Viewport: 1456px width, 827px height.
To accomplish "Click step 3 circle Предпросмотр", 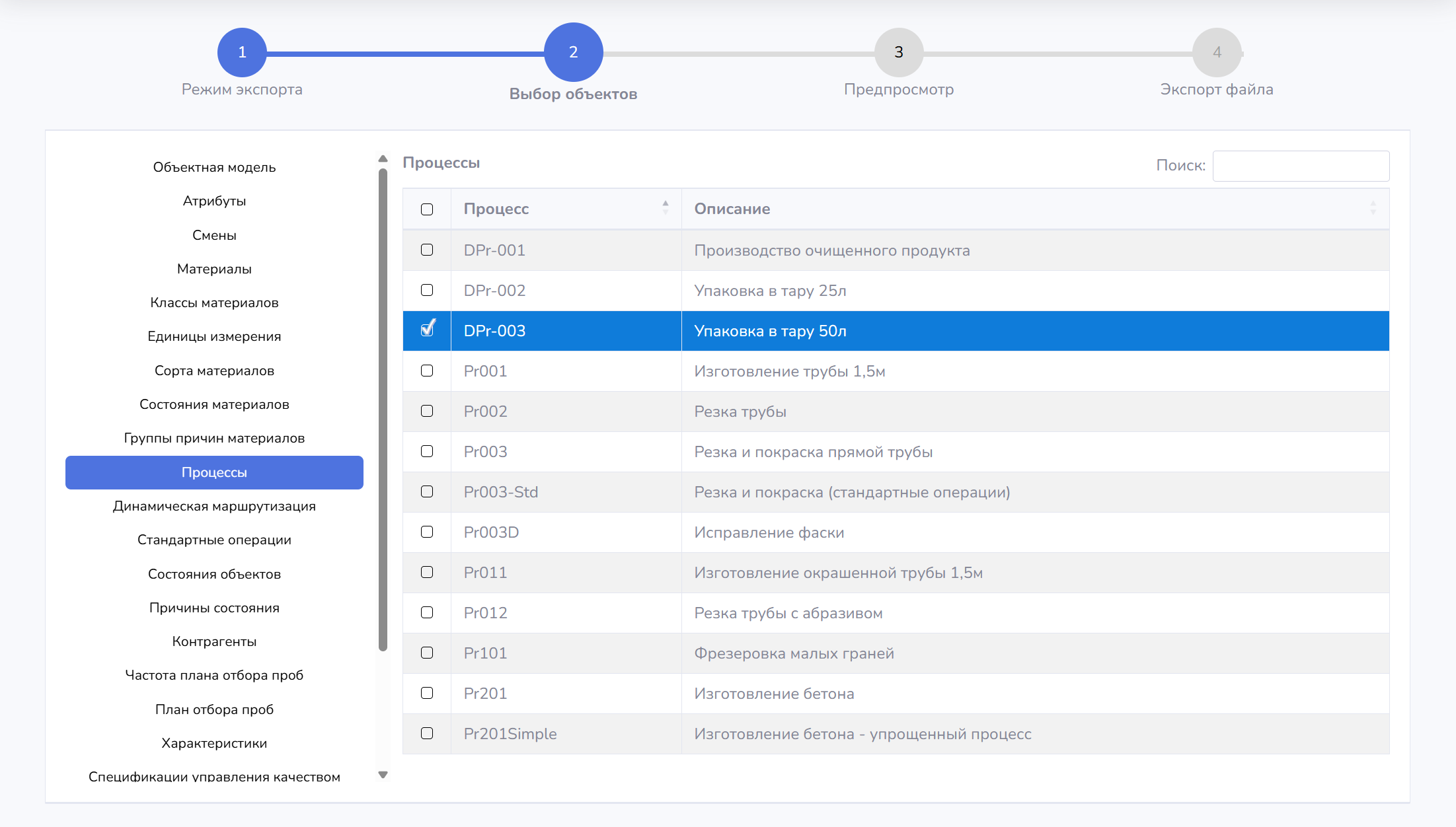I will tap(898, 52).
